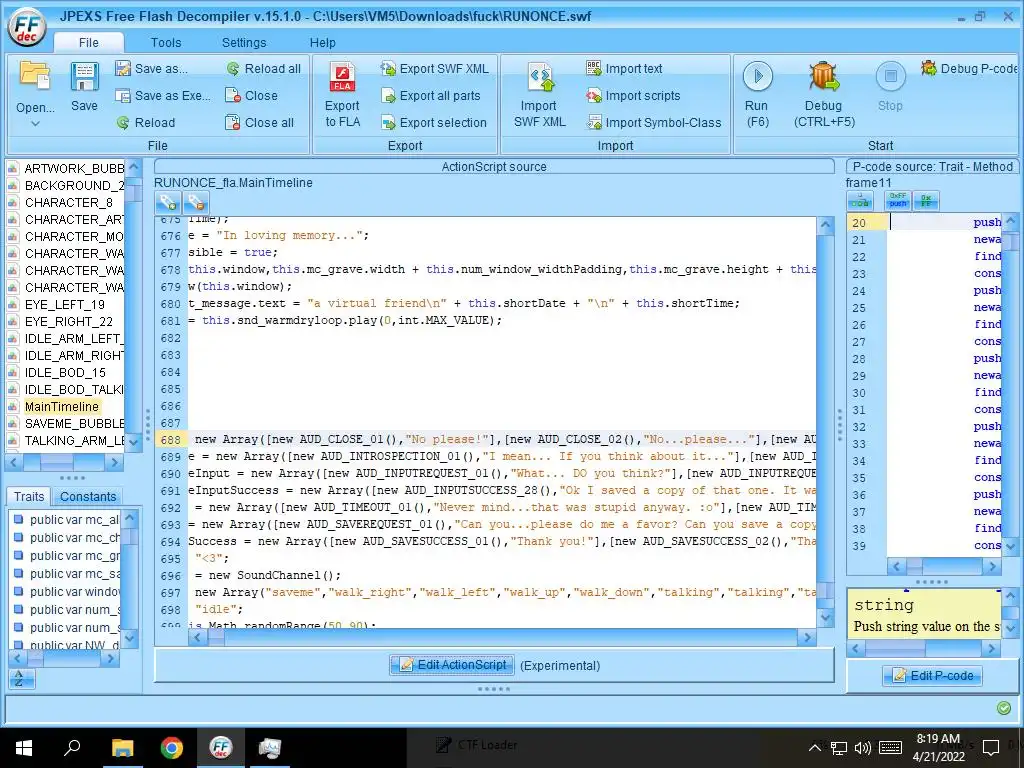The width and height of the screenshot is (1024, 768).
Task: Click the FFdec application logo button
Action: pyautogui.click(x=27, y=27)
